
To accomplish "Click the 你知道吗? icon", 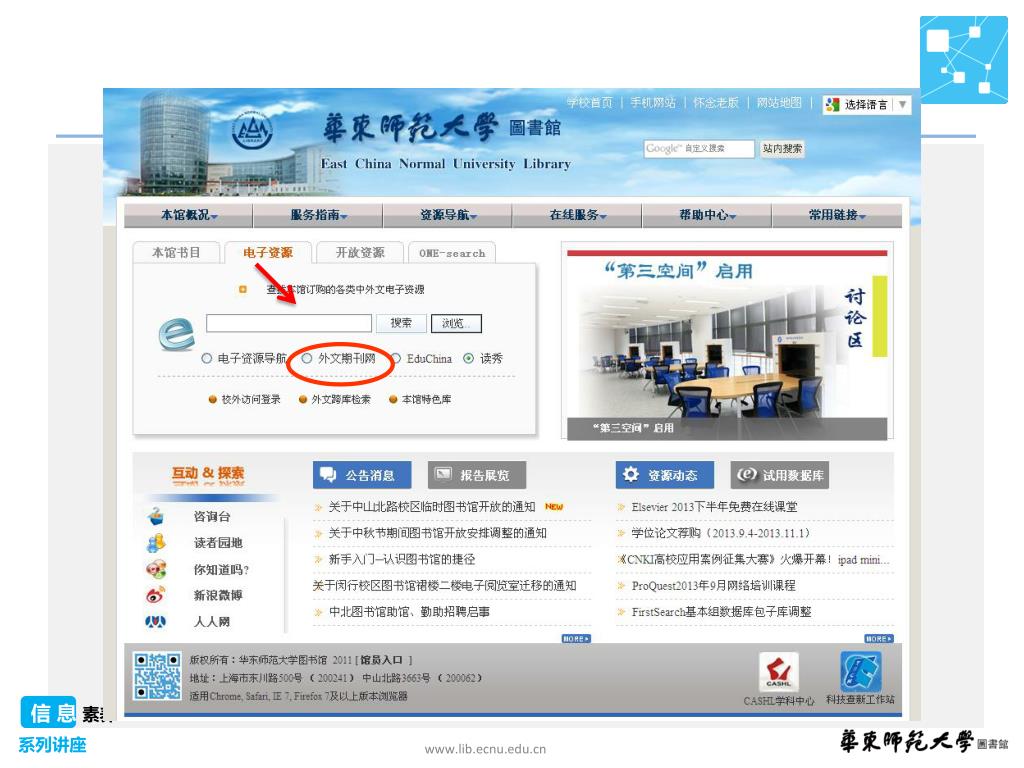I will (x=155, y=569).
